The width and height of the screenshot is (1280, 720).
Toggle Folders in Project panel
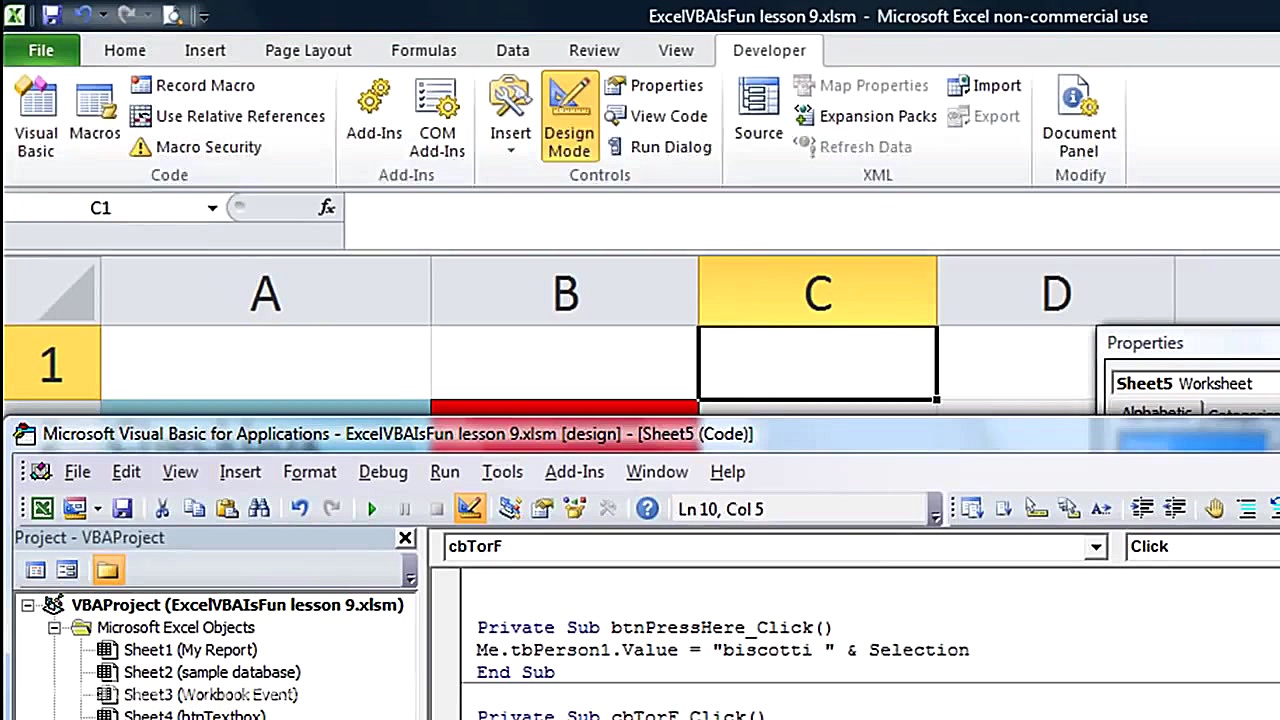107,570
